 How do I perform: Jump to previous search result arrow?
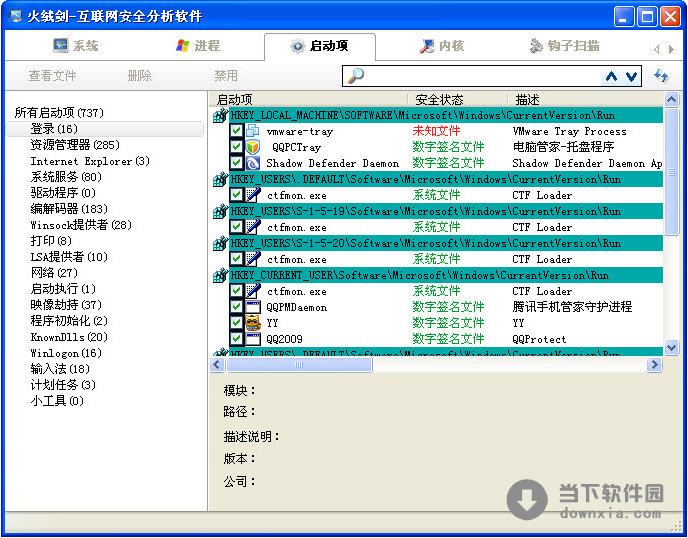[611, 76]
